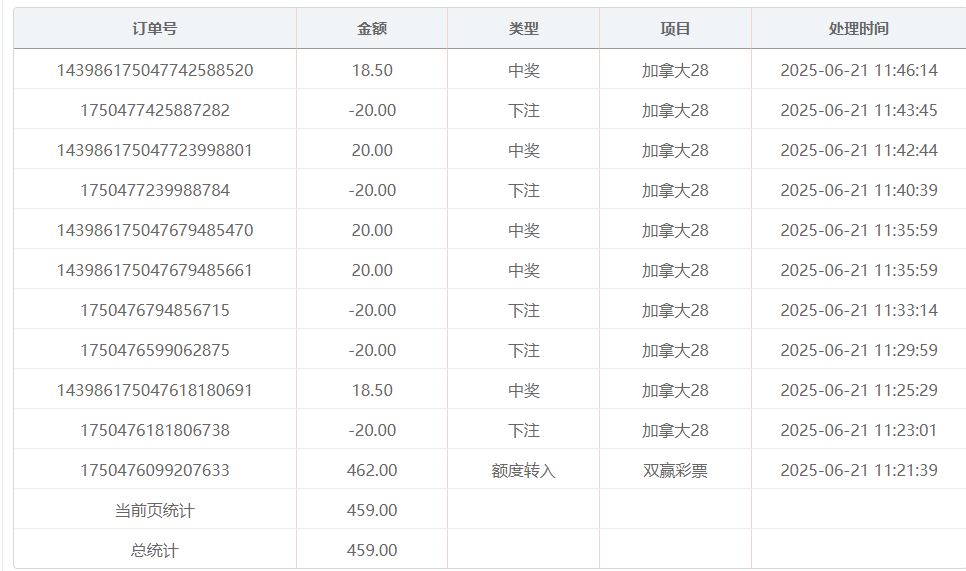Click order number 1750477239988784
Viewport: 966px width, 571px height.
155,190
